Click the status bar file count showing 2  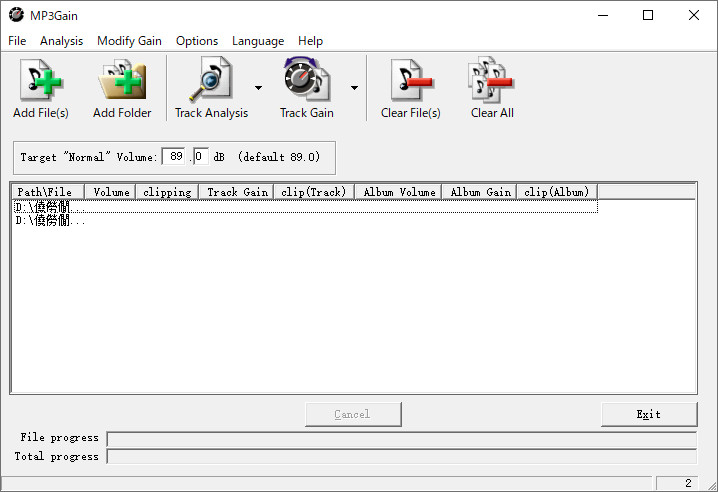(679, 483)
